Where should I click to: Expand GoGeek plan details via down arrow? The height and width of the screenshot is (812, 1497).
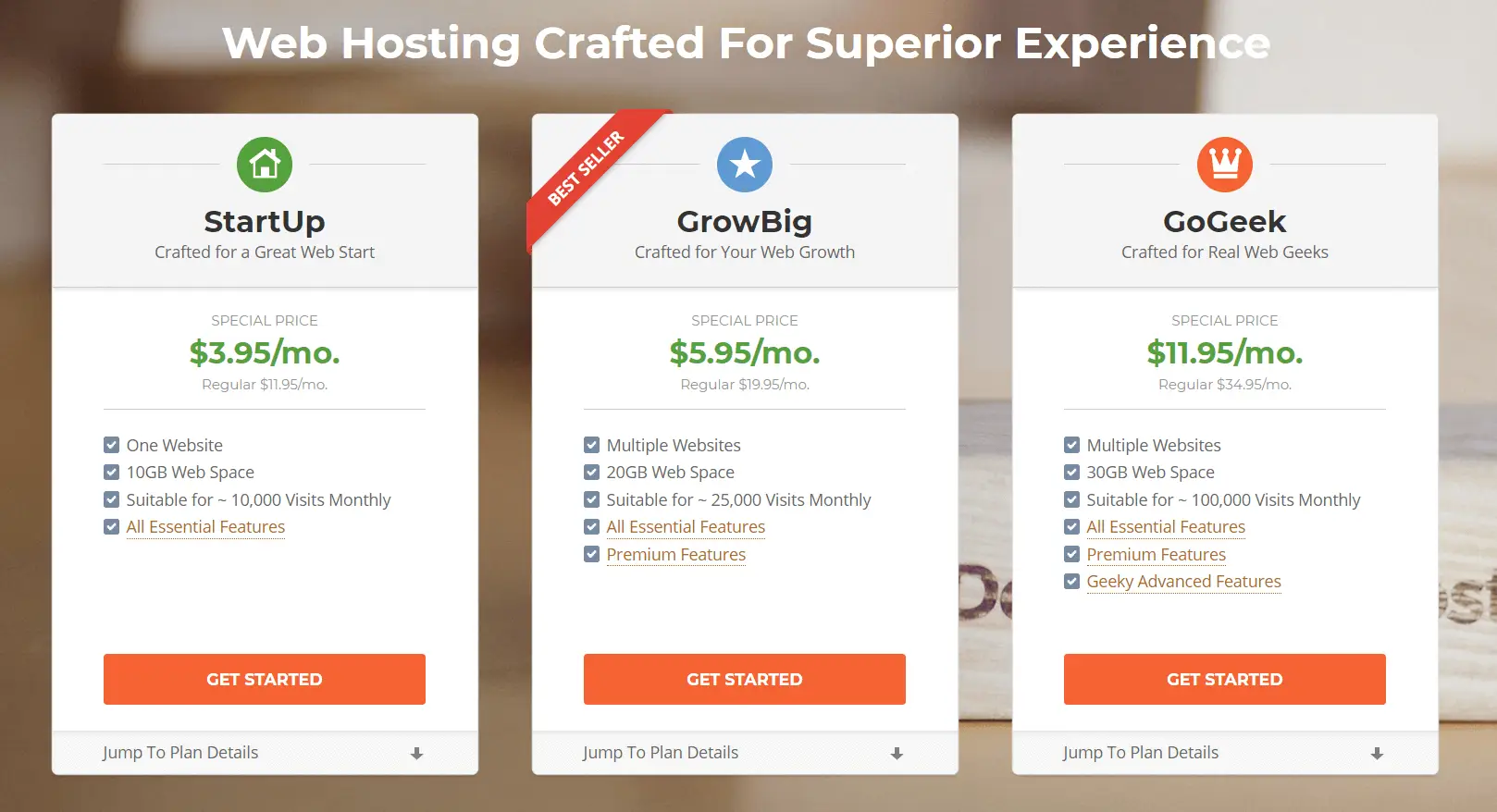(x=1376, y=752)
